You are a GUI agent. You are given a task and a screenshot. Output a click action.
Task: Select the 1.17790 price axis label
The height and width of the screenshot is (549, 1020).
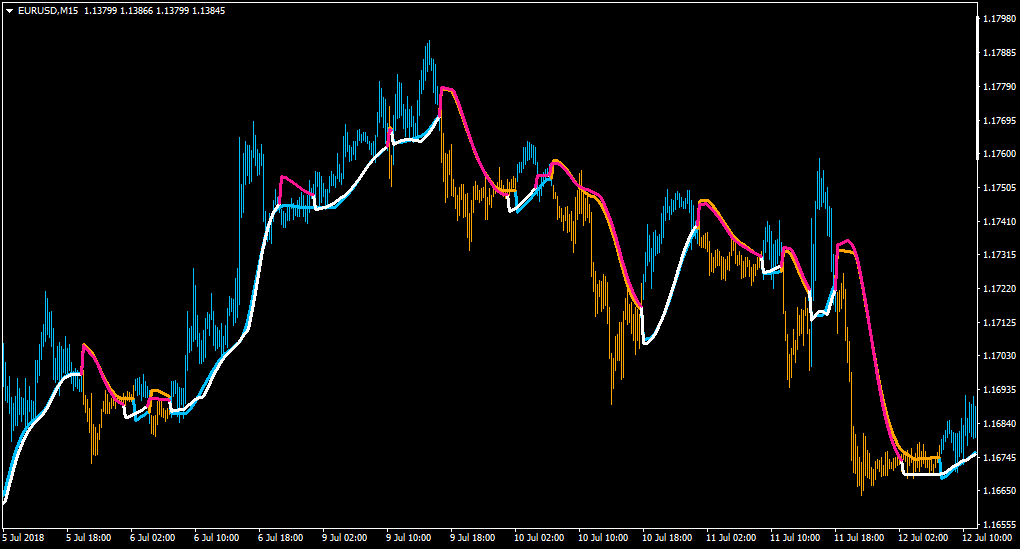[1000, 87]
